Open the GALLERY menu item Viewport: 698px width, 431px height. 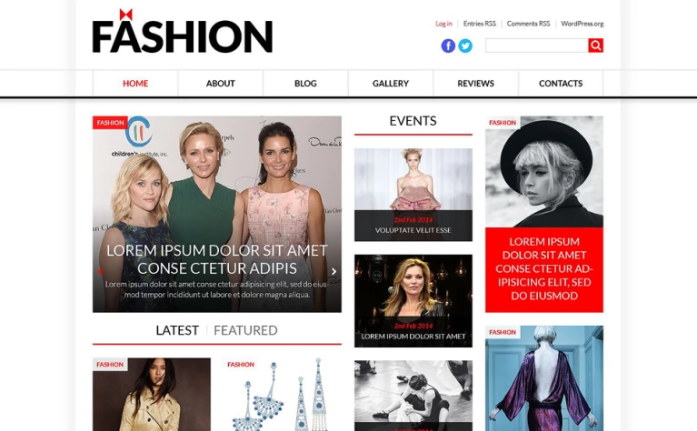(390, 83)
